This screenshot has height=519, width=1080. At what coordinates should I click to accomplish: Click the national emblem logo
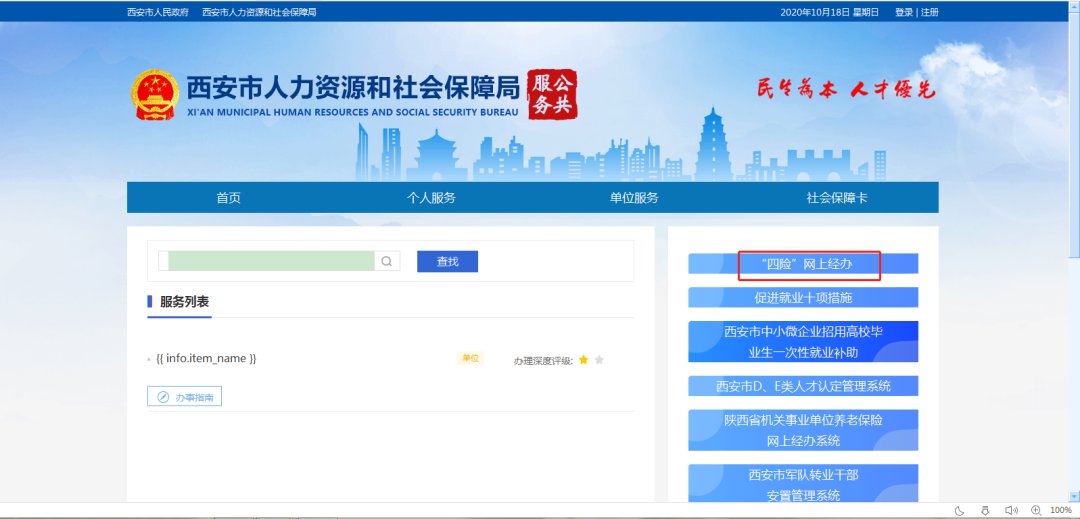pyautogui.click(x=155, y=96)
